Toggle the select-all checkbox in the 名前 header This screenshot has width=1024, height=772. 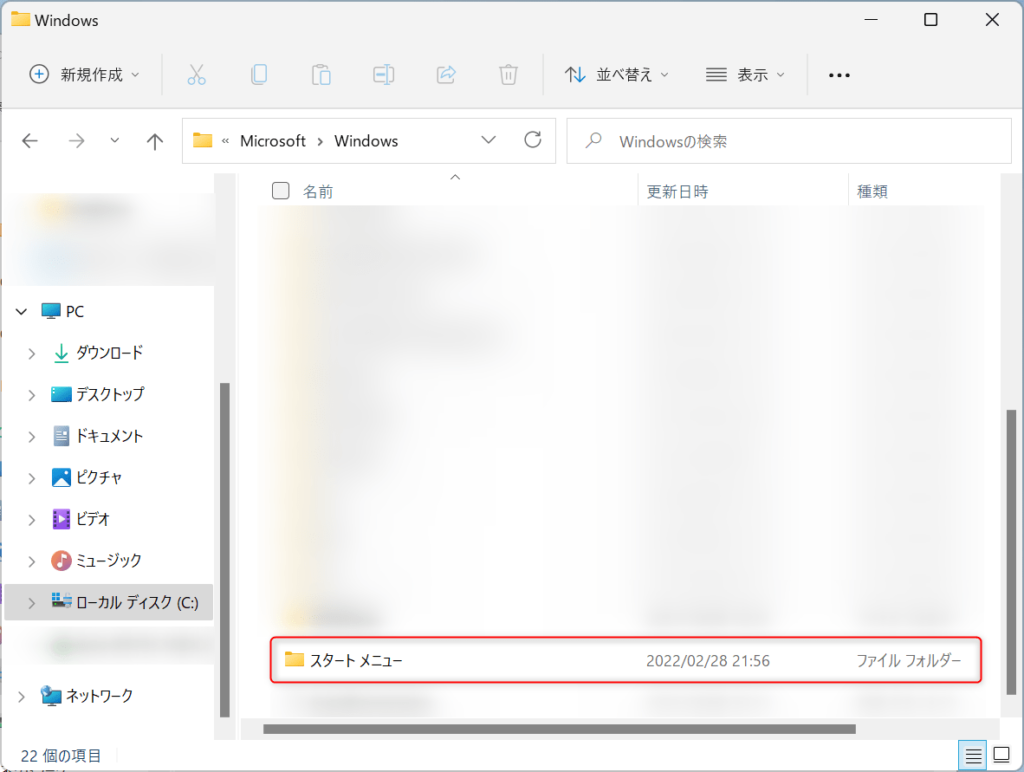tap(281, 190)
